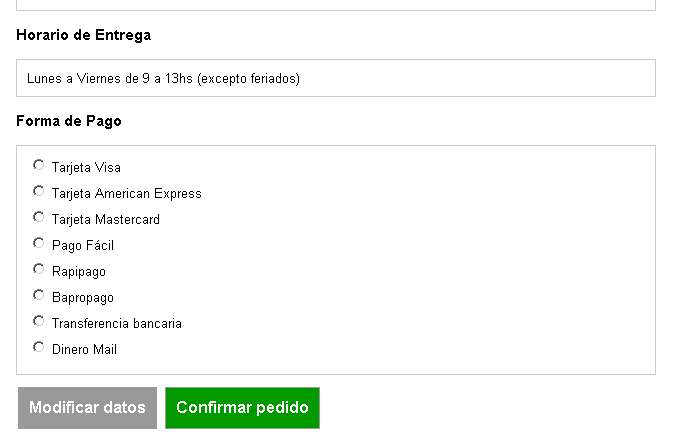Choose Tarjeta American Express radio option
This screenshot has height=439, width=673.
coord(39,191)
